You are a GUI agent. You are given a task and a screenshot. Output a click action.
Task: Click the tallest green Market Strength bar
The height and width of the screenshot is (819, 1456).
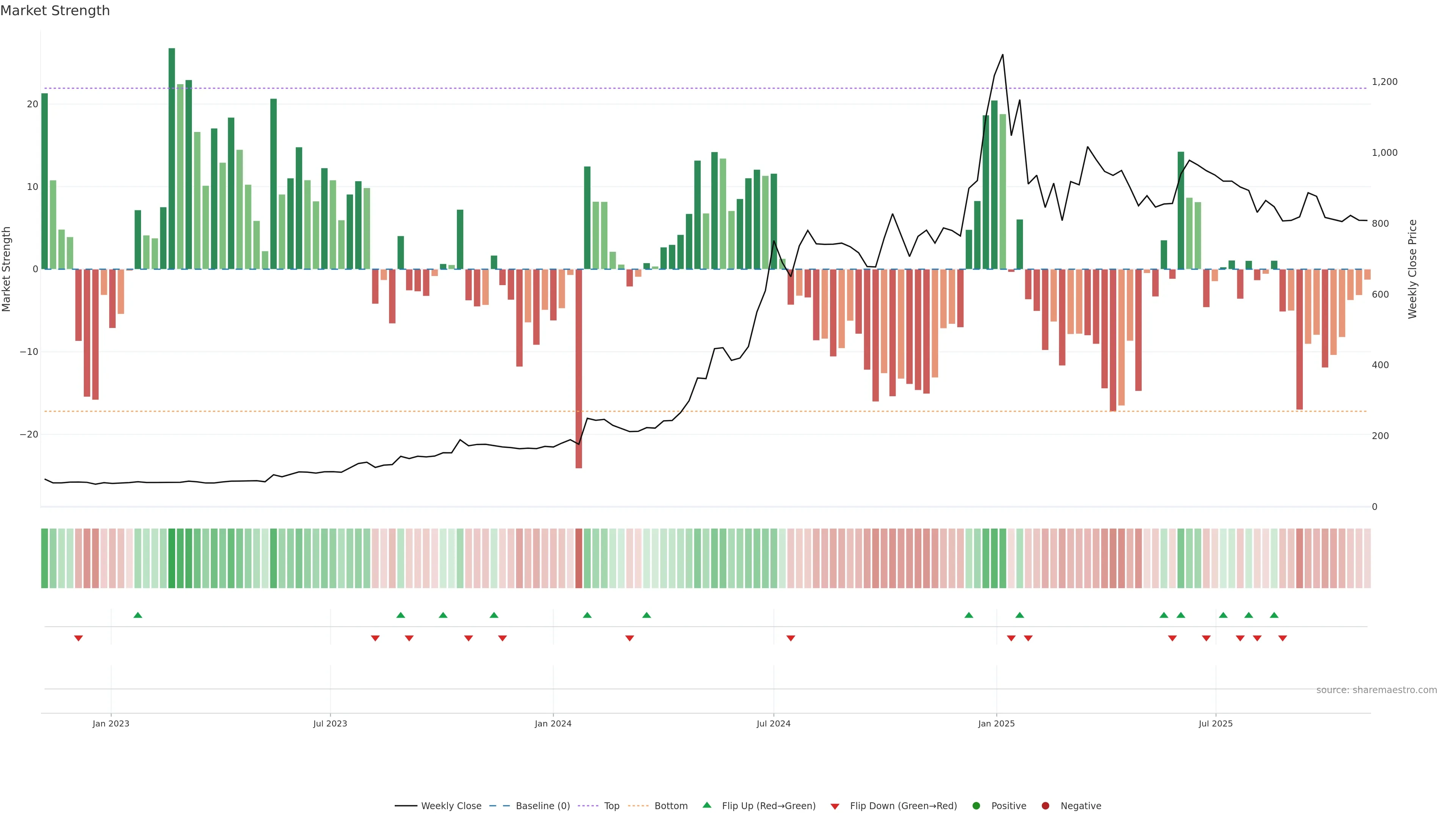pos(172,158)
